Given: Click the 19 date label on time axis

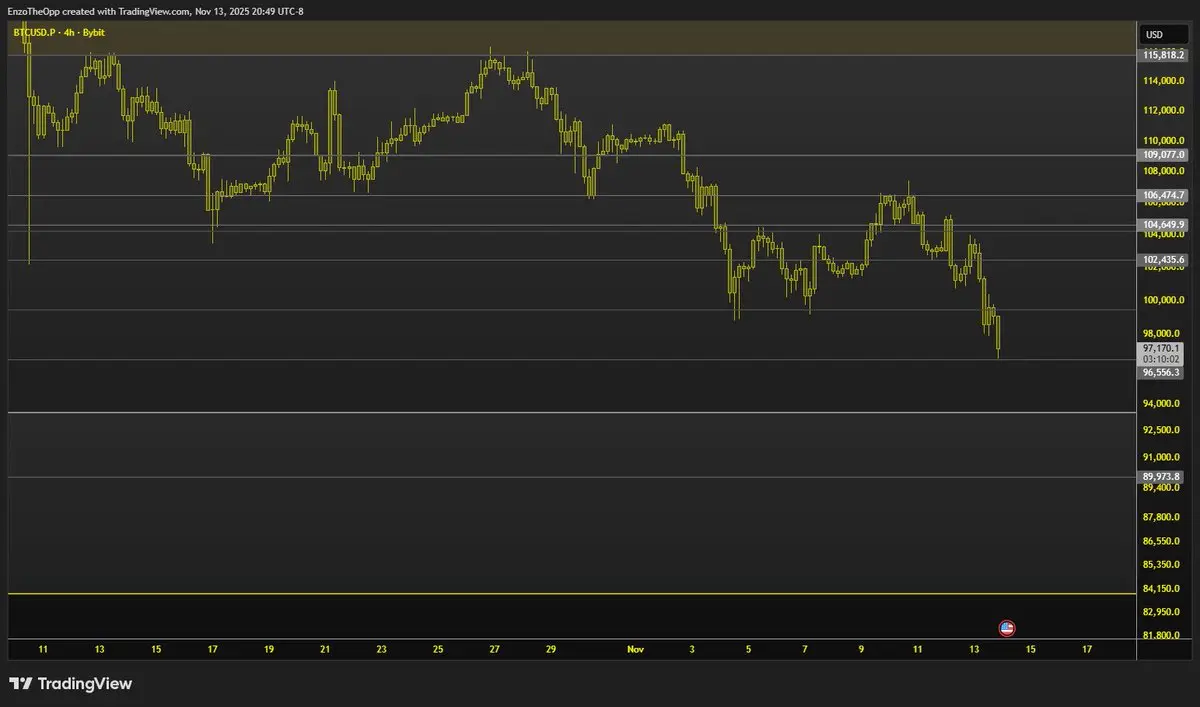Looking at the screenshot, I should pos(269,649).
